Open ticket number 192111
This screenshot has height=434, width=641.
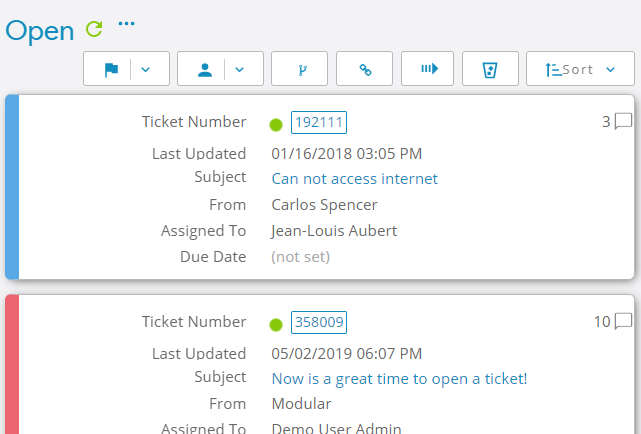(318, 122)
